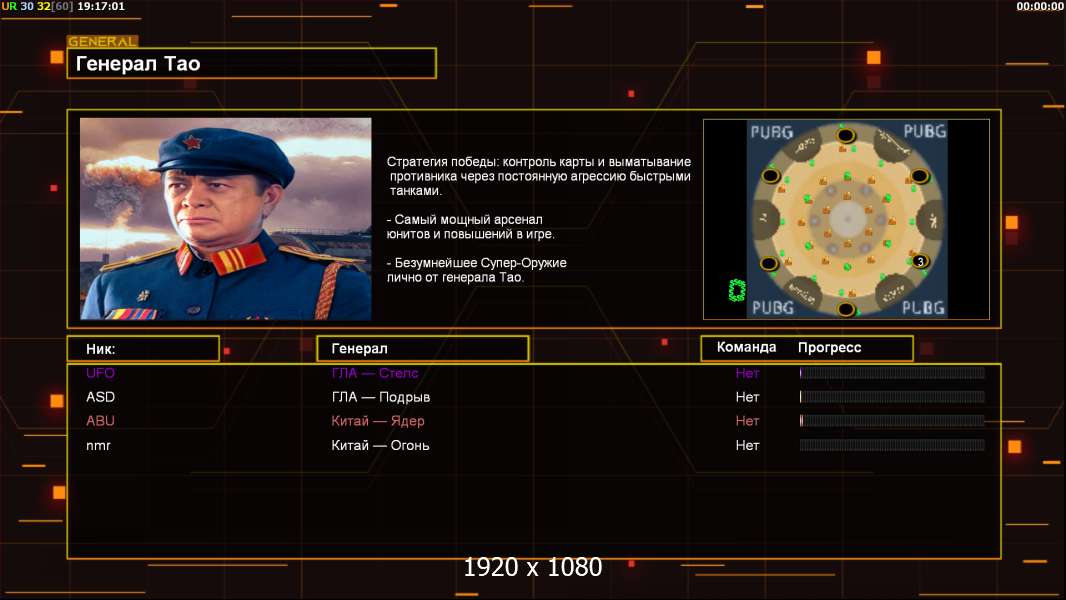Pick the upper-right black start spot on minimap
Screen dimensions: 1066x600
pyautogui.click(x=919, y=176)
